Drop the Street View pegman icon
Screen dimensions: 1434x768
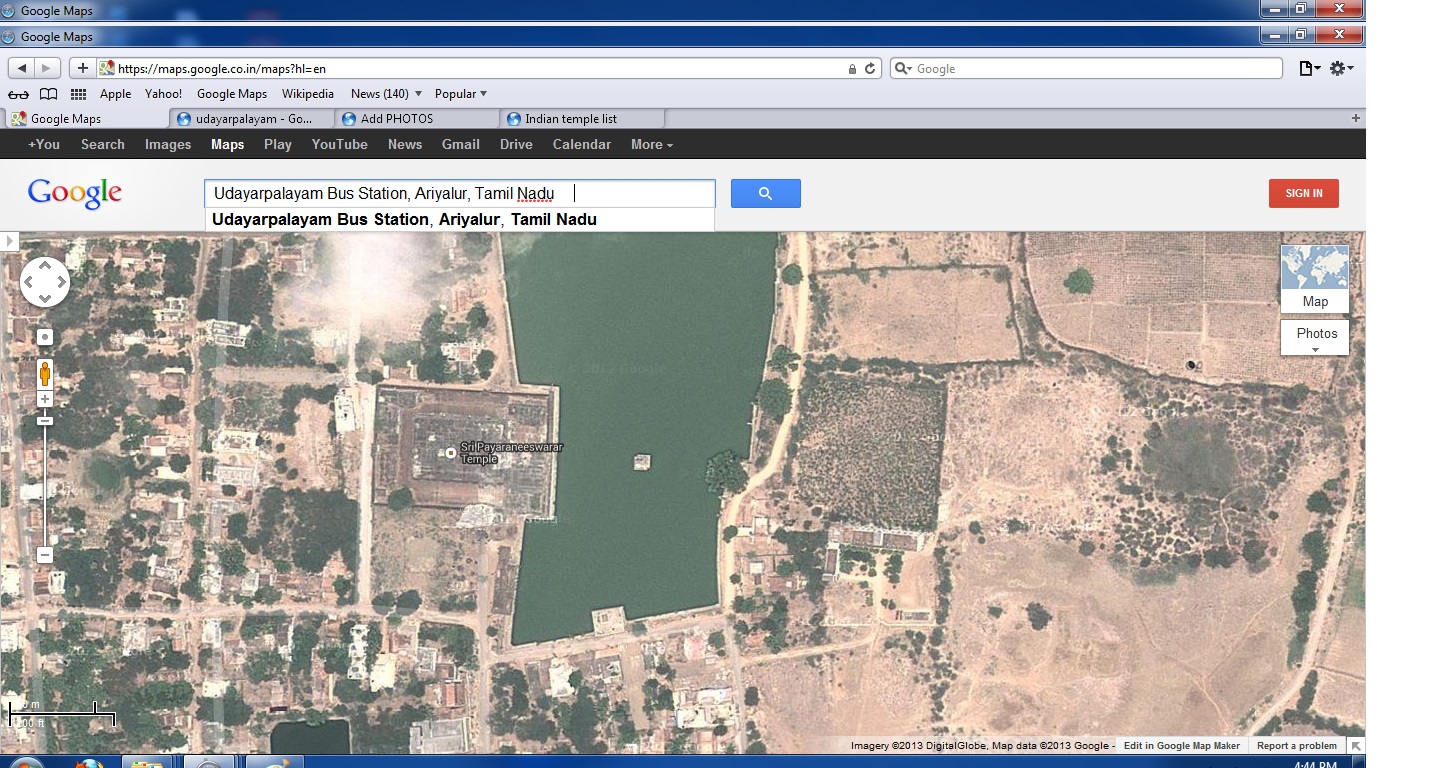point(45,373)
